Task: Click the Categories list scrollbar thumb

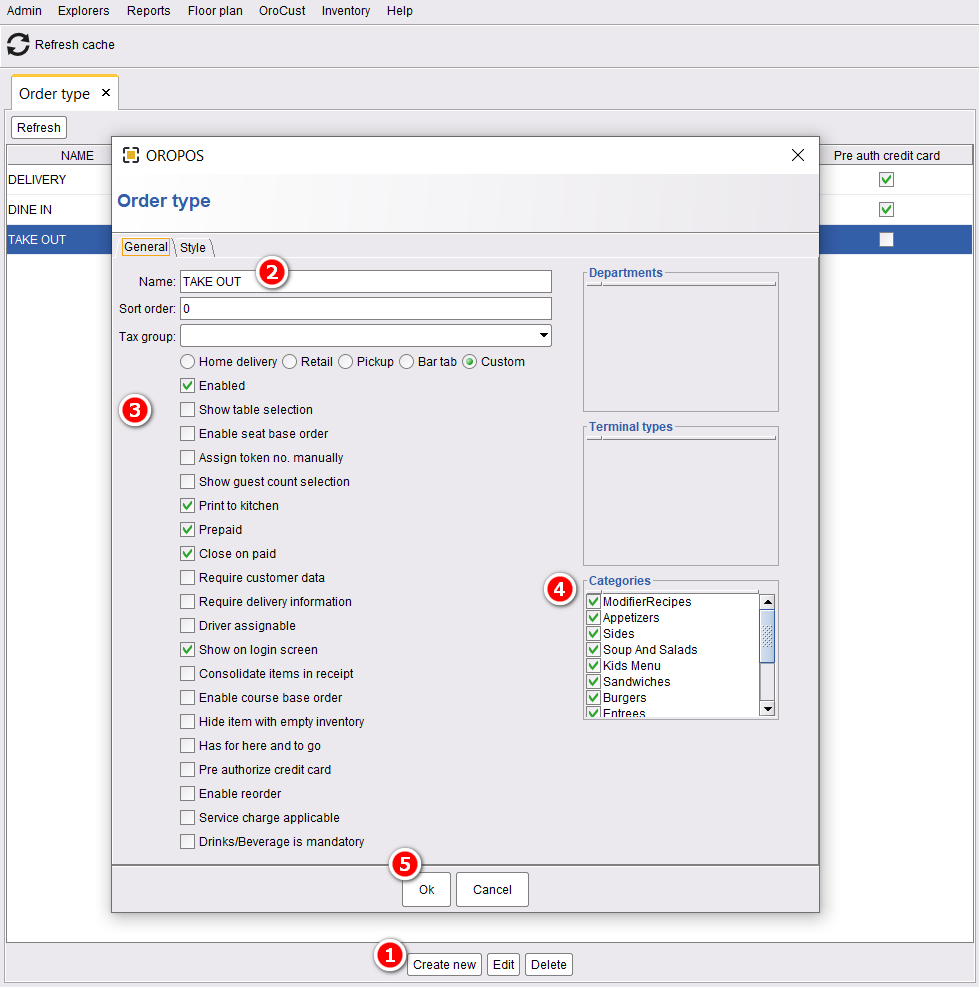Action: pos(767,636)
